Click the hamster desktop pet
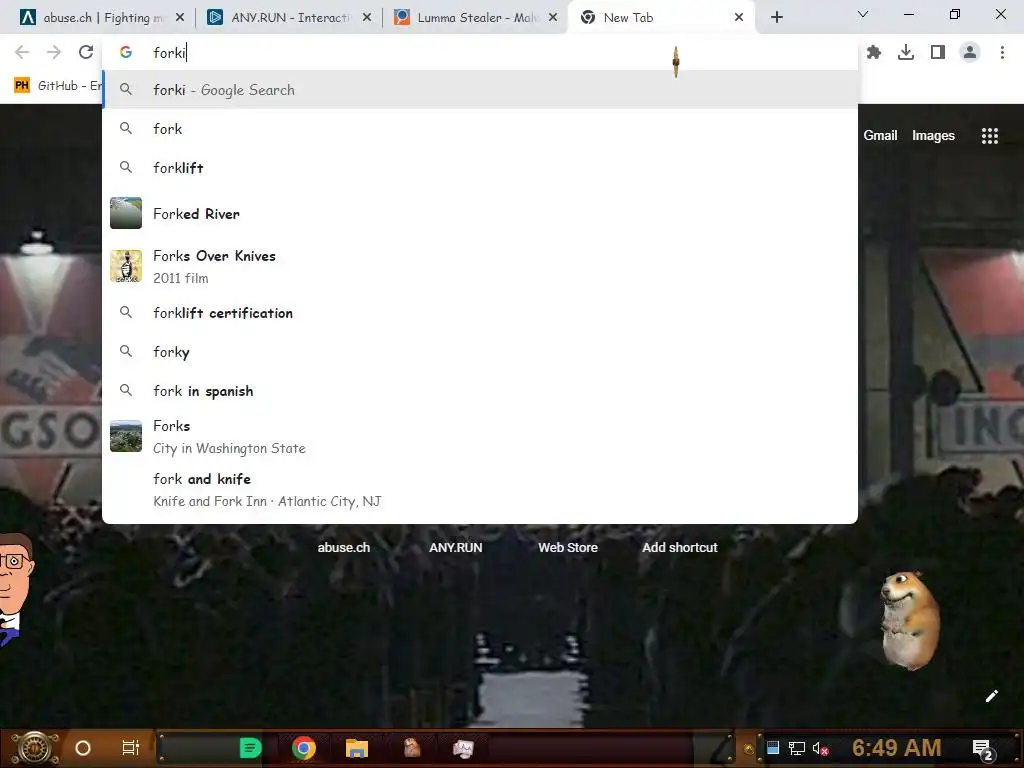 tap(909, 620)
